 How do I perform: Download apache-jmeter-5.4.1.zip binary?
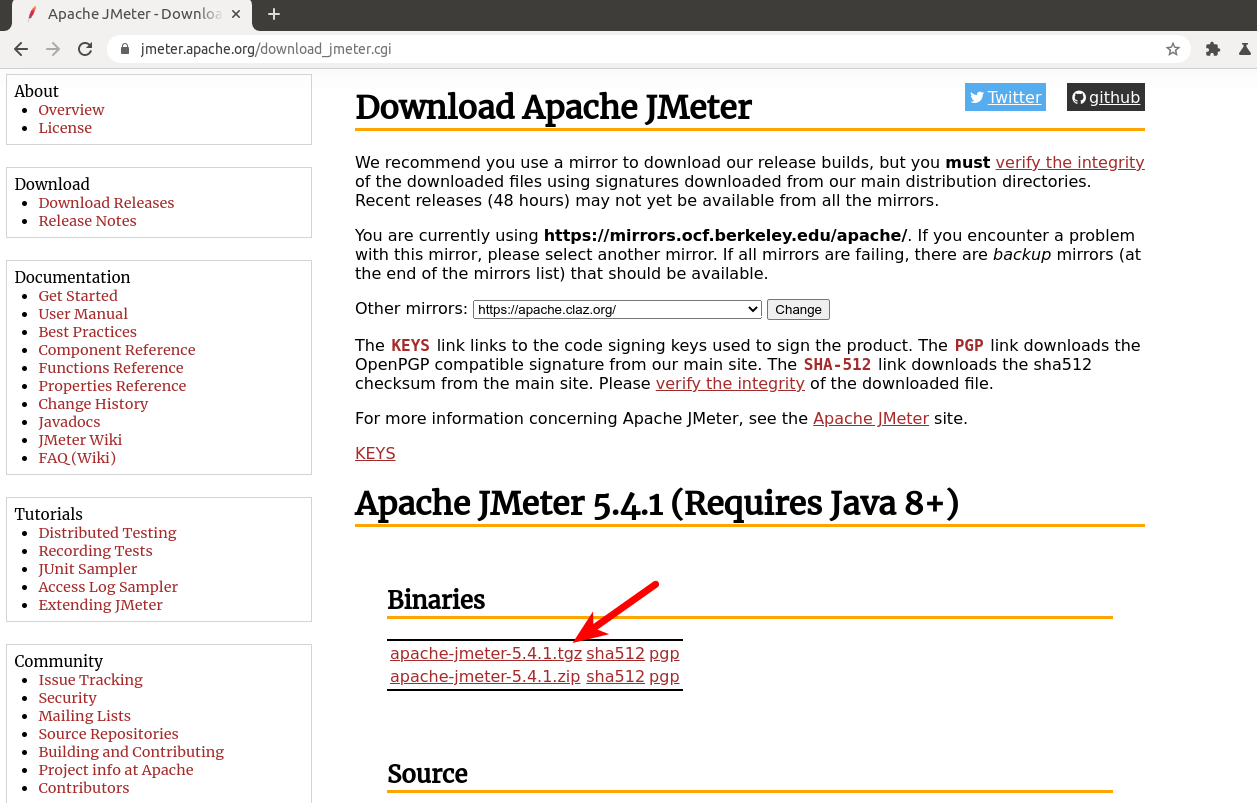485,677
